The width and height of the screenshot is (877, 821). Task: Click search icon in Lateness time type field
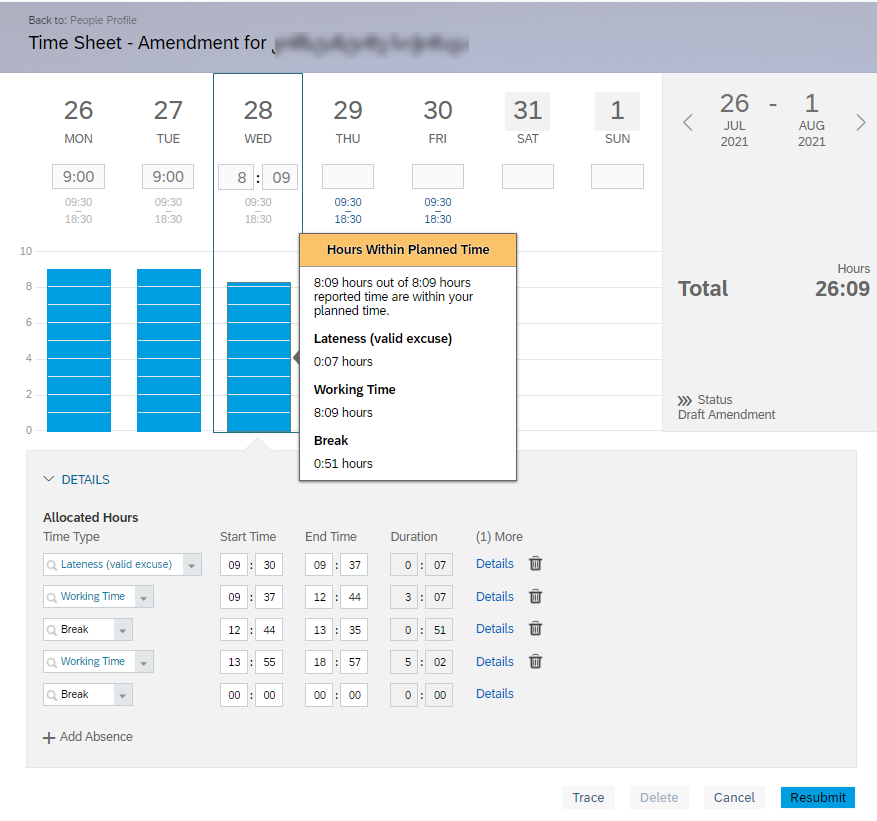[x=51, y=565]
